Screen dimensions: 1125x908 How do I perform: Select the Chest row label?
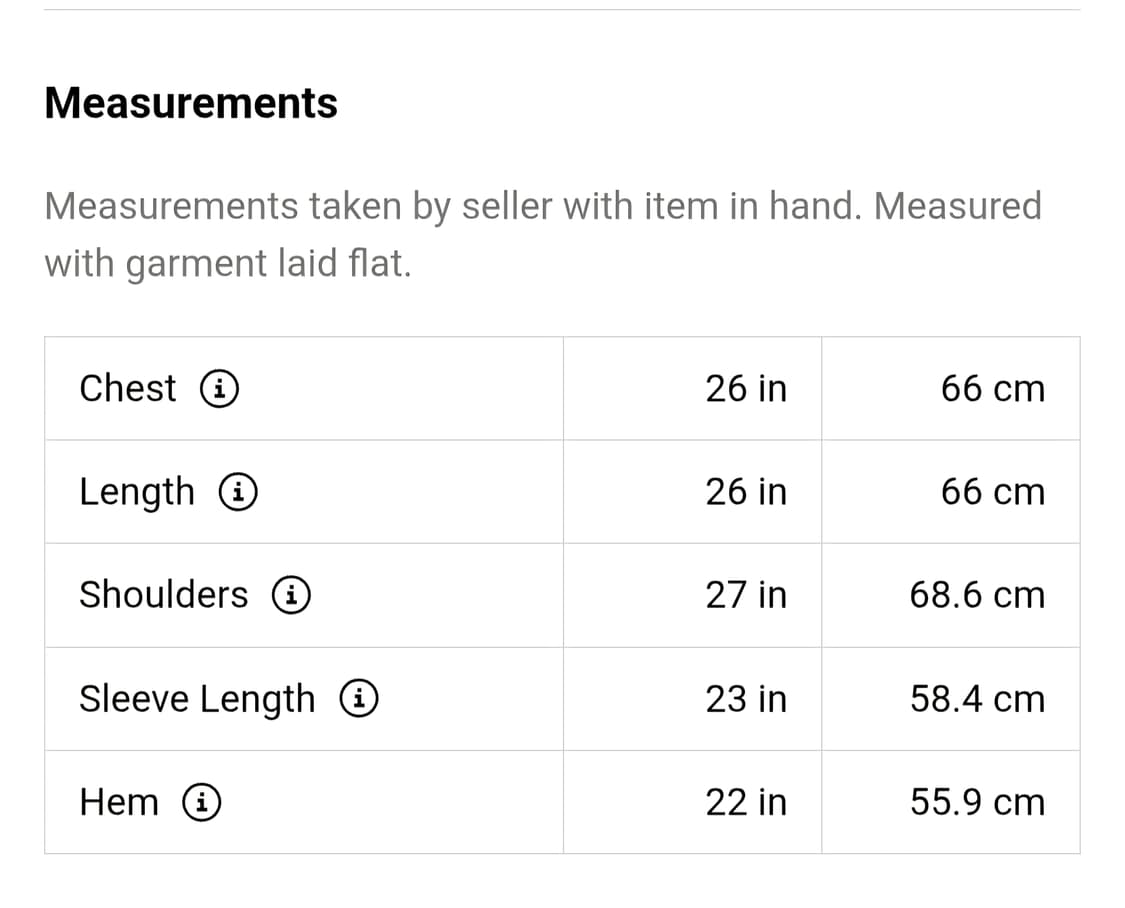[128, 388]
